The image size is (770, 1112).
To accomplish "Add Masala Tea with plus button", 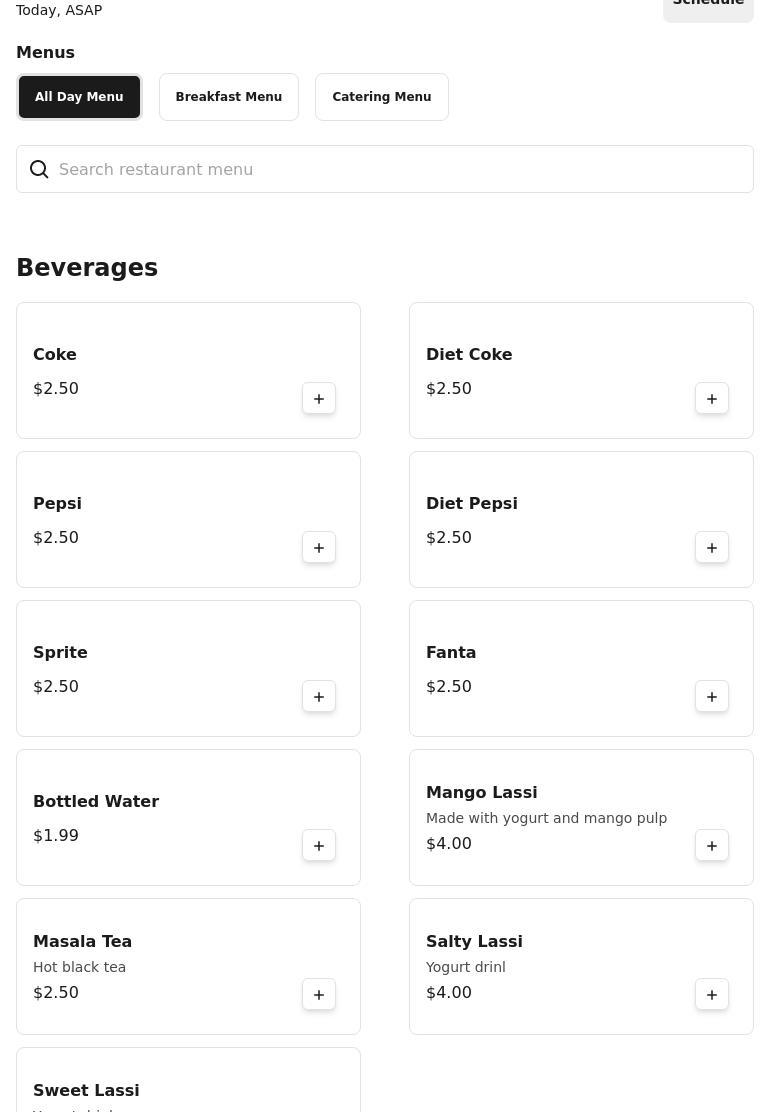I will point(319,994).
